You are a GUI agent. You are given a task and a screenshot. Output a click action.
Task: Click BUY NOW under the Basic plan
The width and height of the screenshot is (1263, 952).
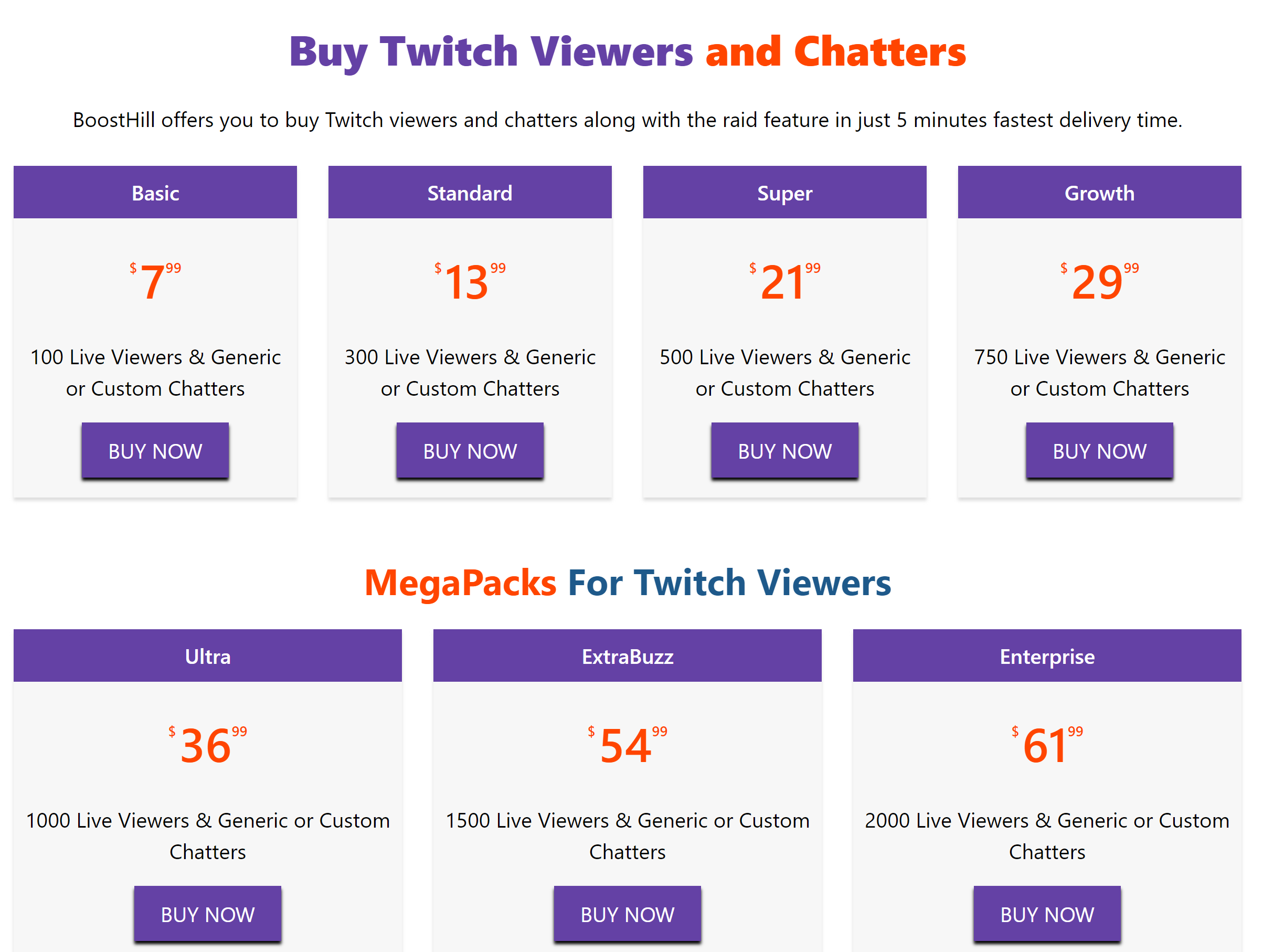pyautogui.click(x=155, y=451)
